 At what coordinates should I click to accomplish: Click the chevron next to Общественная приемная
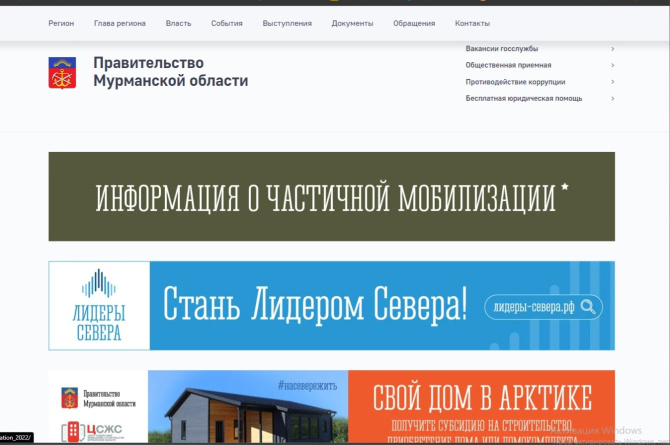[x=612, y=65]
